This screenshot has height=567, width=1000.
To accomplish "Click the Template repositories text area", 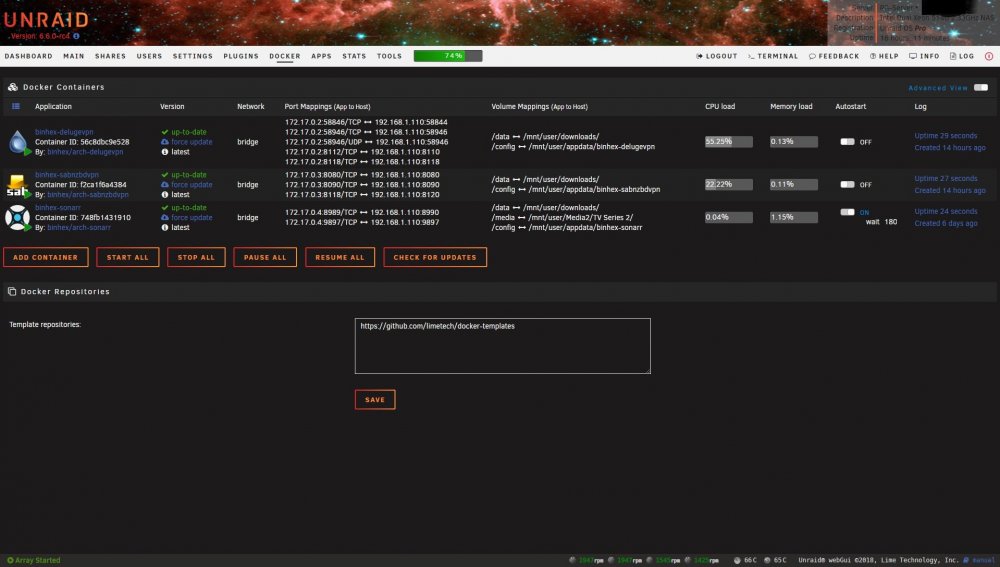I will [x=503, y=346].
